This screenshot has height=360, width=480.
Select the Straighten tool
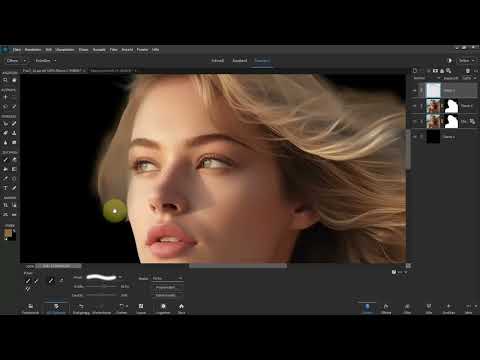tap(14, 214)
